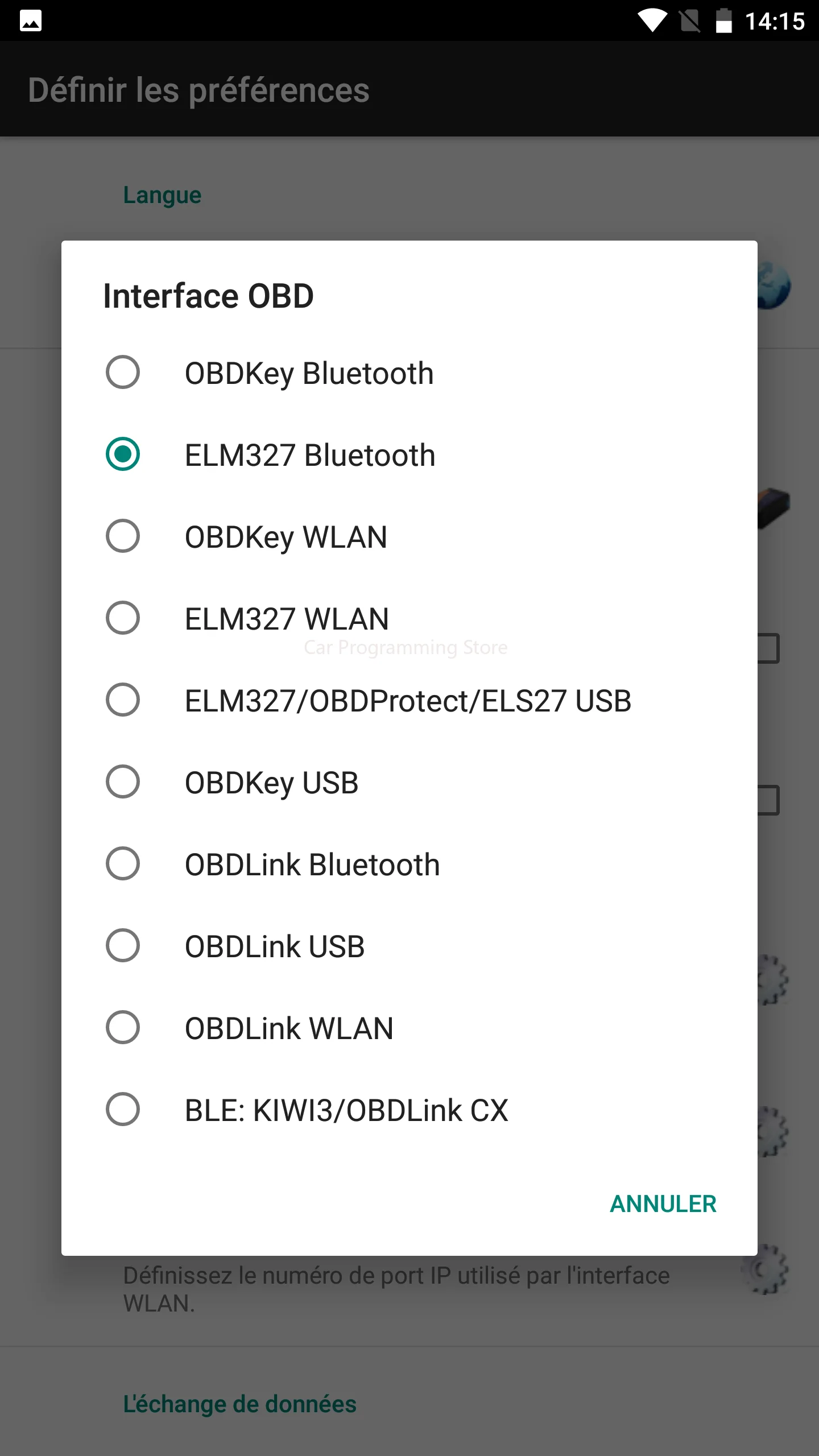Tap the no-SIM status icon
The height and width of the screenshot is (1456, 819).
coord(690,21)
